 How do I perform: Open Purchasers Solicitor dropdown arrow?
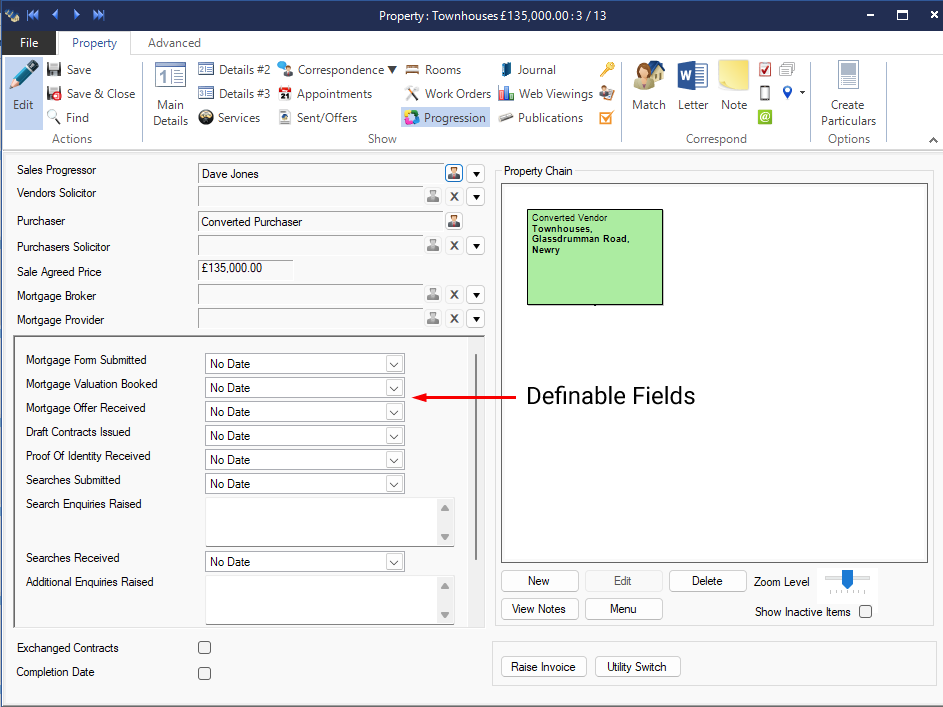(476, 246)
